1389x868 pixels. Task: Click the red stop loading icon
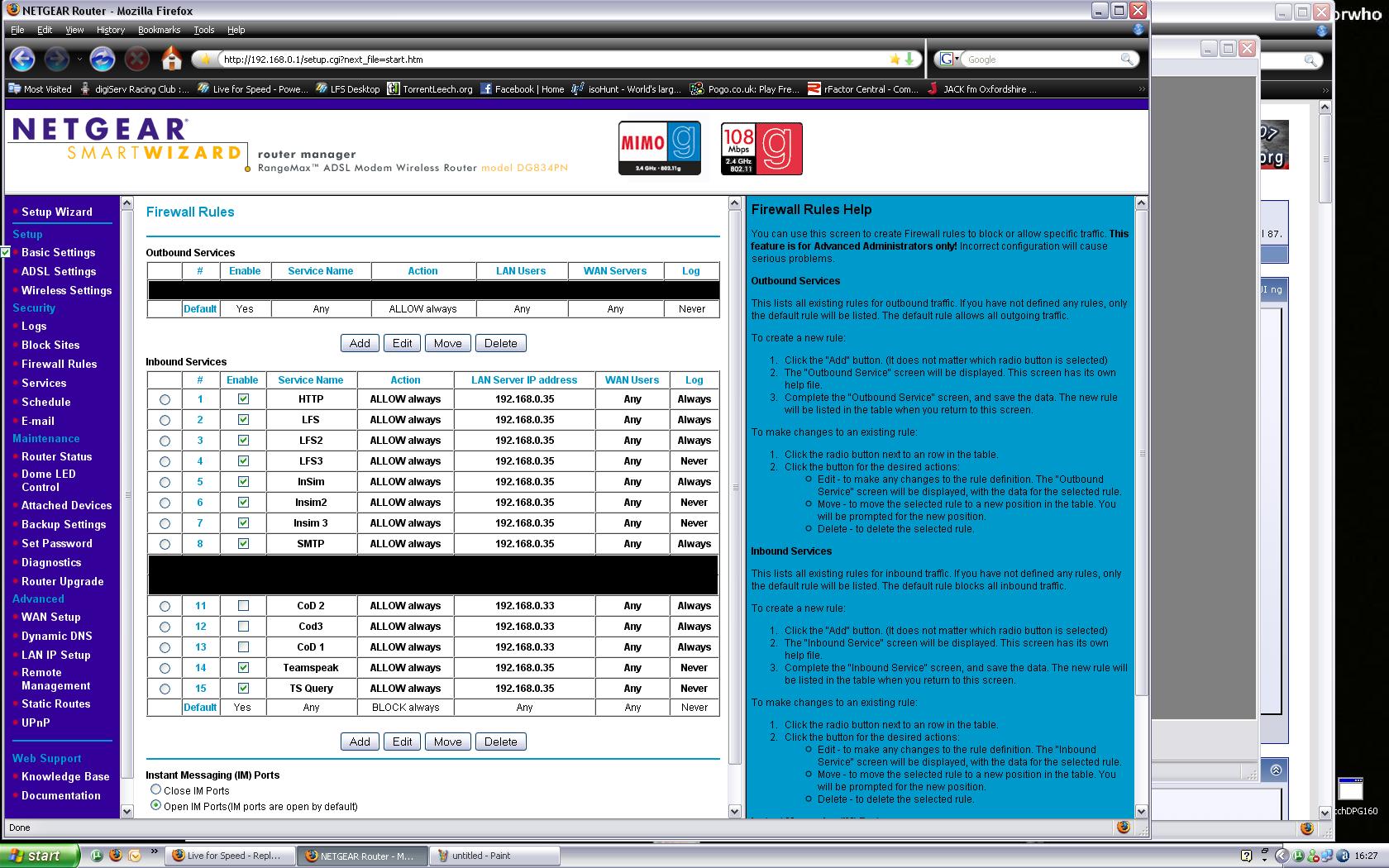click(137, 59)
